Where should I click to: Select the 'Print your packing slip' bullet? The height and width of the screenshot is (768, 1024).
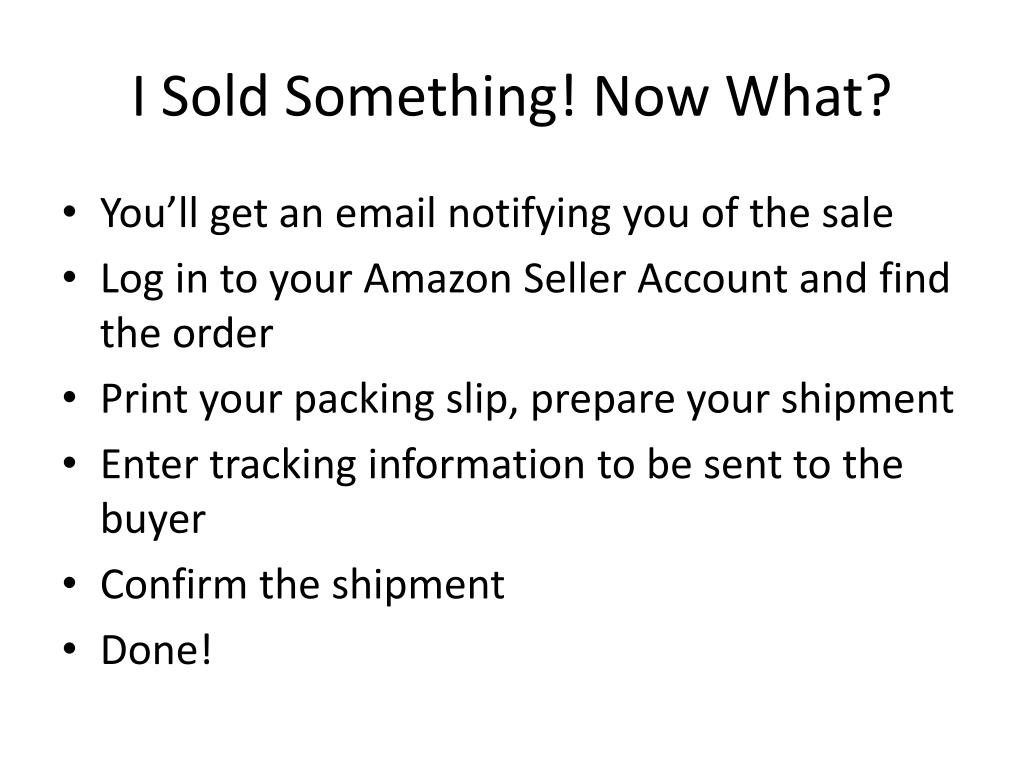(527, 400)
